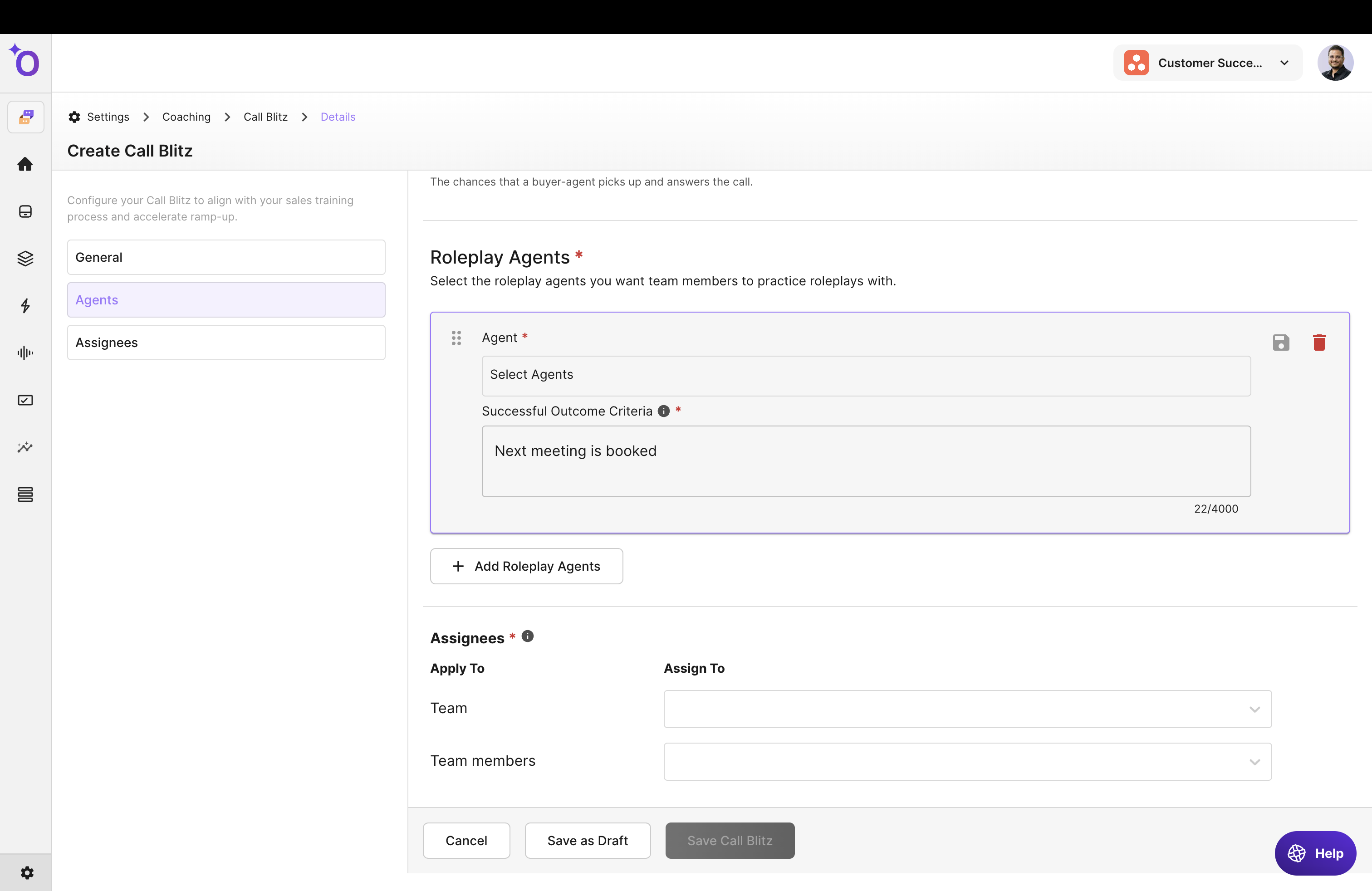Open the Select Agents dropdown field
The image size is (1372, 891).
pyautogui.click(x=865, y=375)
